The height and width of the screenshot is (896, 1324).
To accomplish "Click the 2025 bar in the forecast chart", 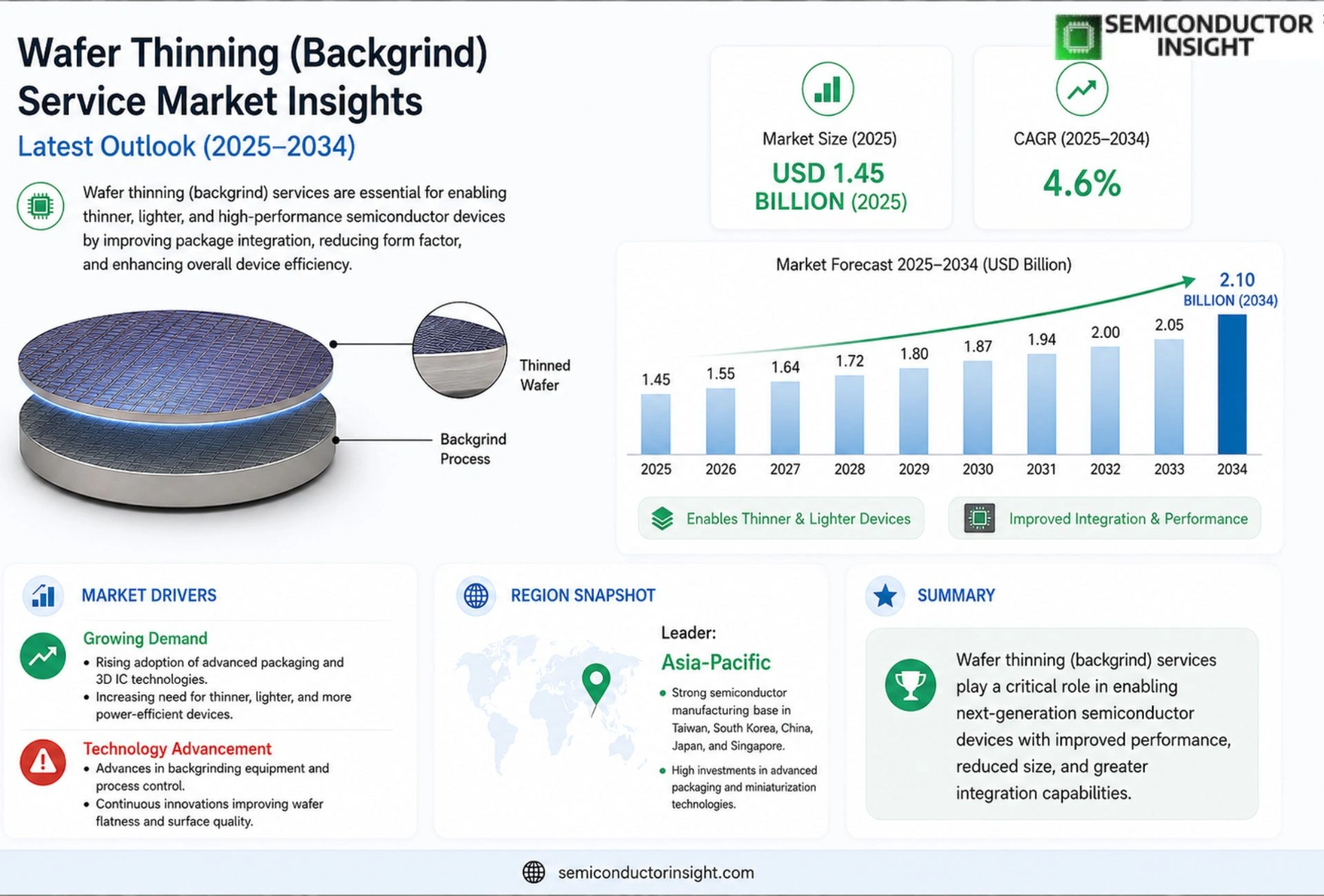I will [655, 424].
